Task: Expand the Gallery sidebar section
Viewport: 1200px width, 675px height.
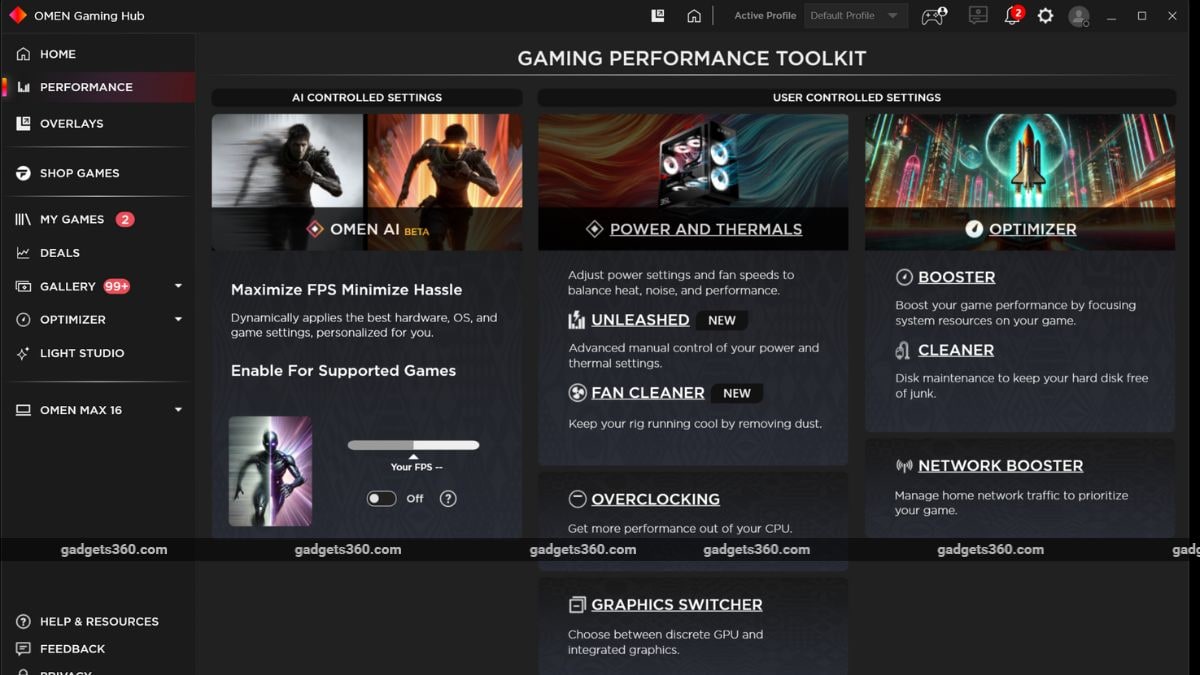Action: pos(178,286)
